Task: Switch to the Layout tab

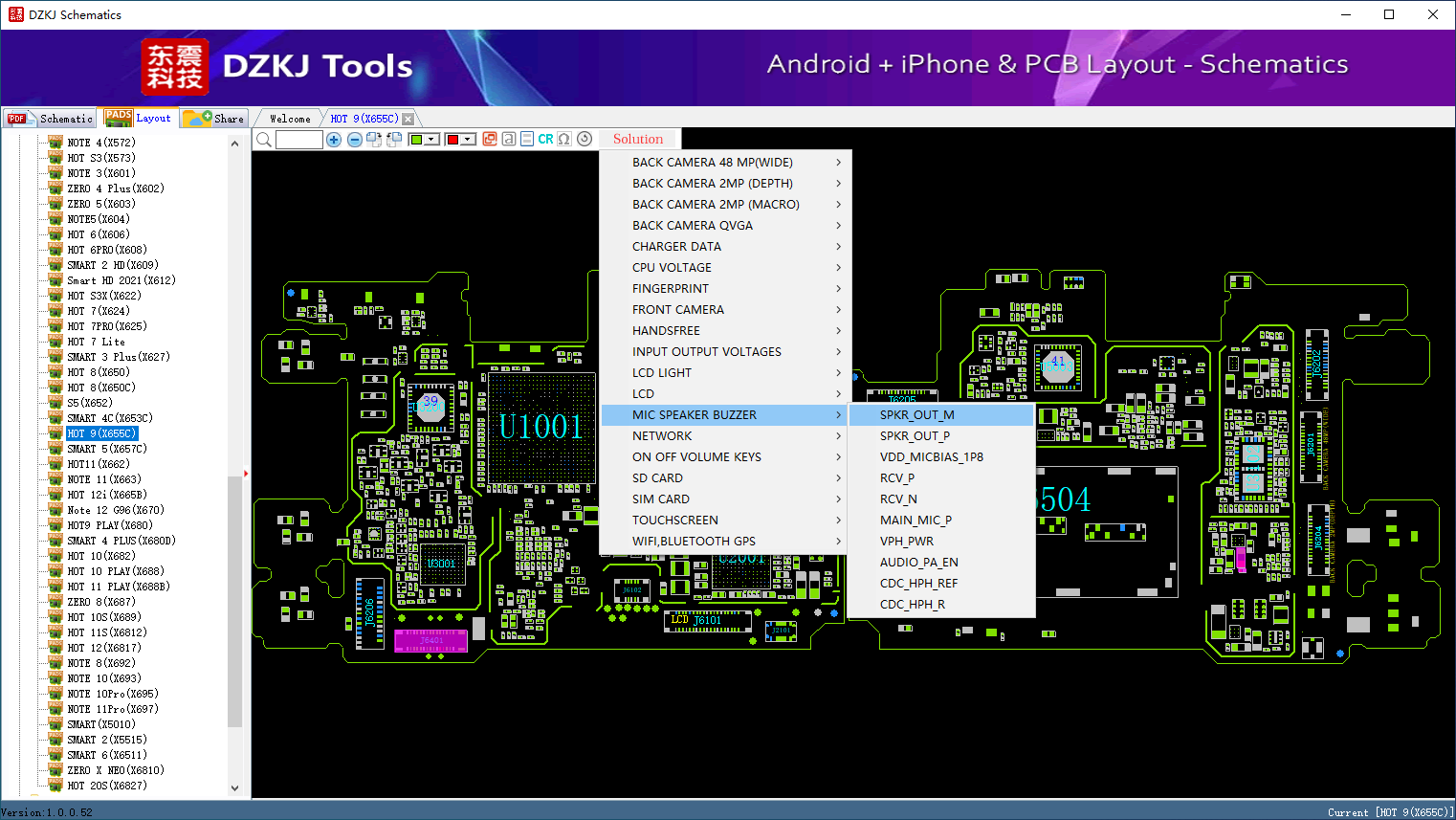Action: (x=139, y=119)
